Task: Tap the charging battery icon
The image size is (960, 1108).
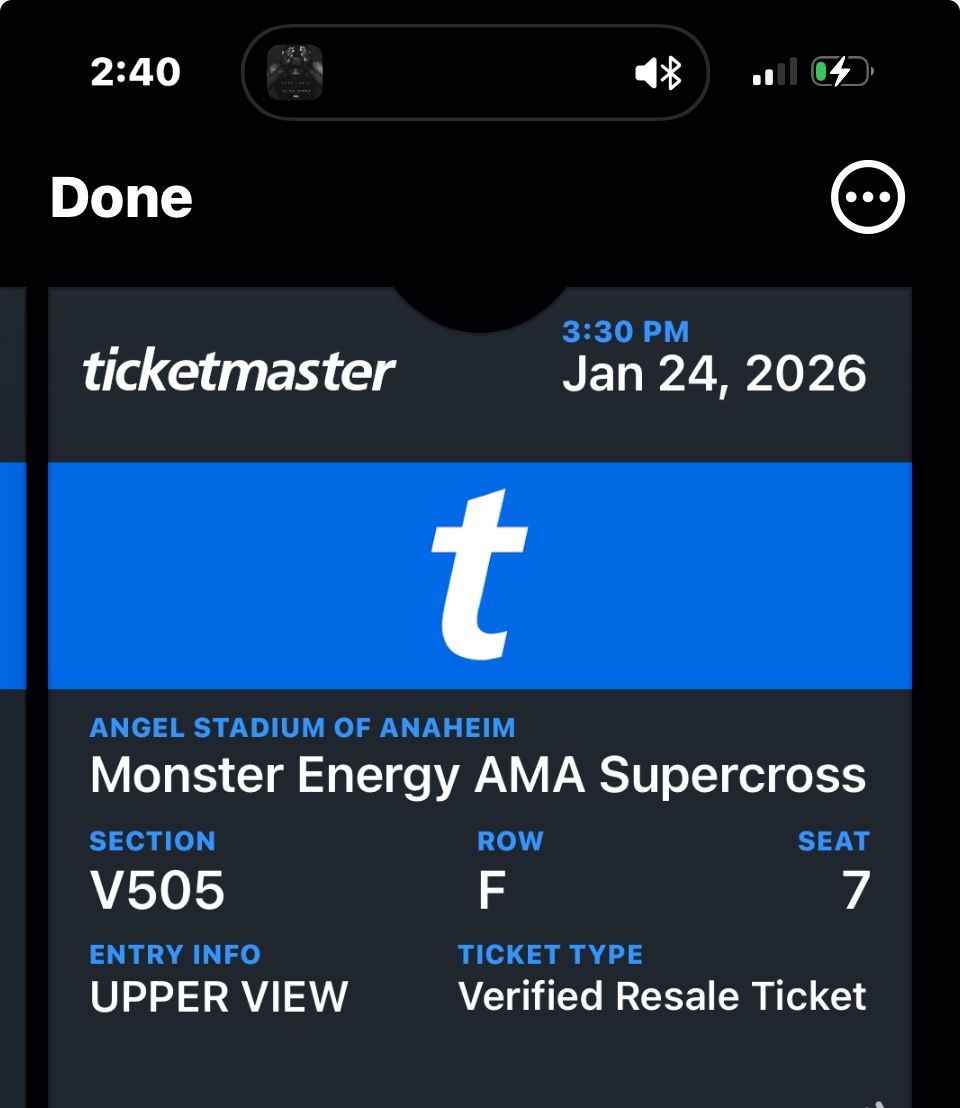Action: coord(842,72)
